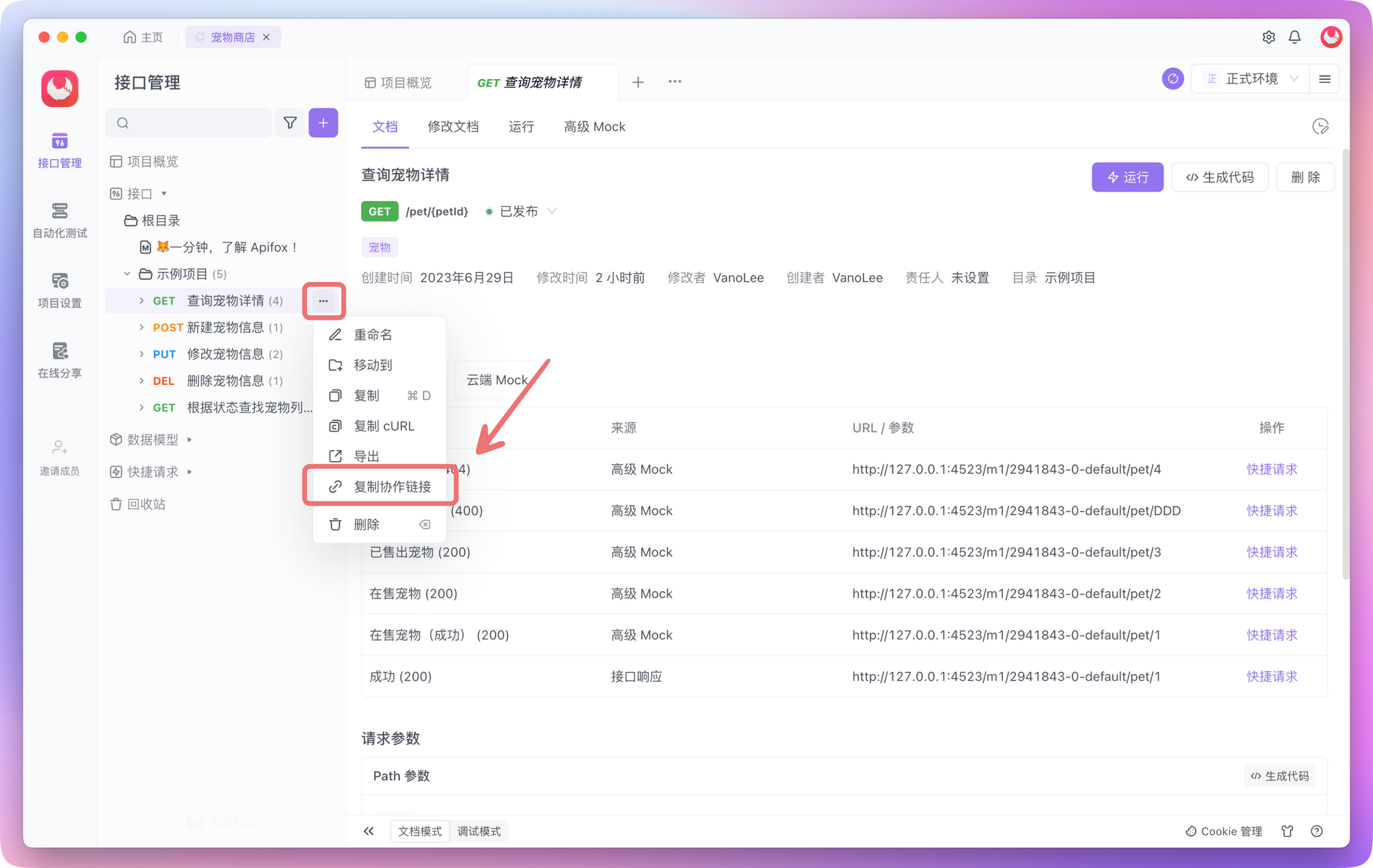Expand 快捷请求 section

(189, 472)
